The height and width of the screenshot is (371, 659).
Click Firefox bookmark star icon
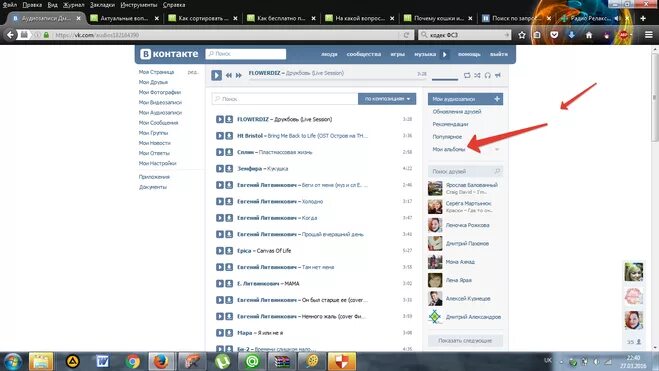pyautogui.click(x=522, y=35)
